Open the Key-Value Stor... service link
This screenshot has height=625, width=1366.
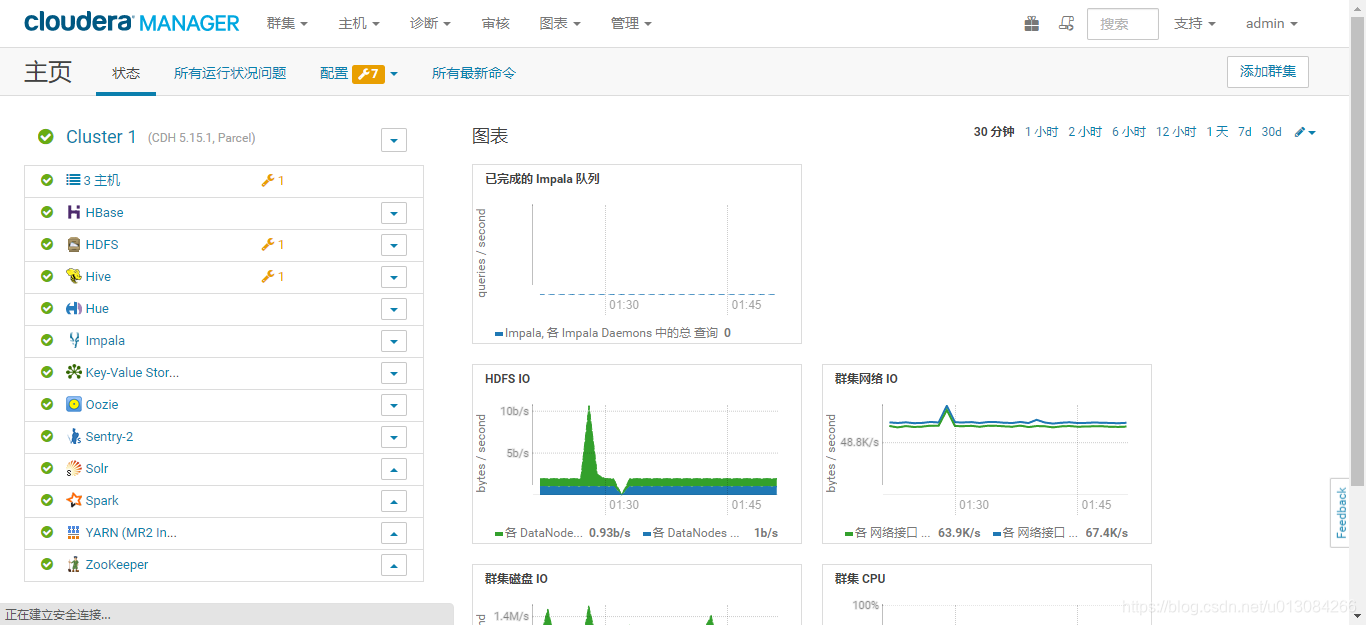coord(132,372)
